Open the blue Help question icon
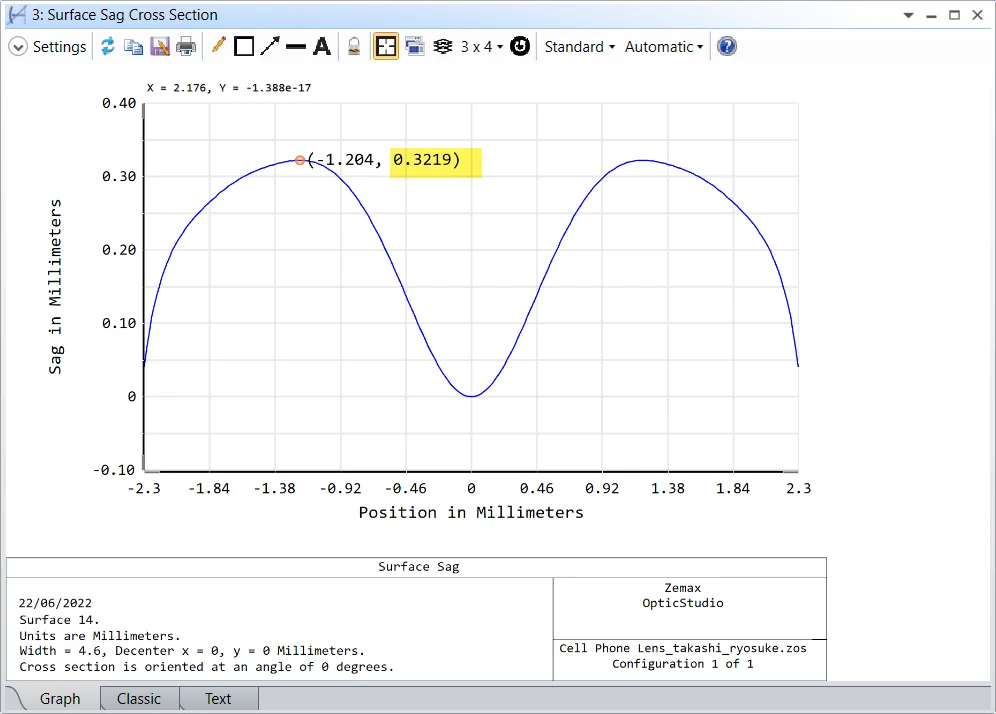996x714 pixels. coord(728,47)
